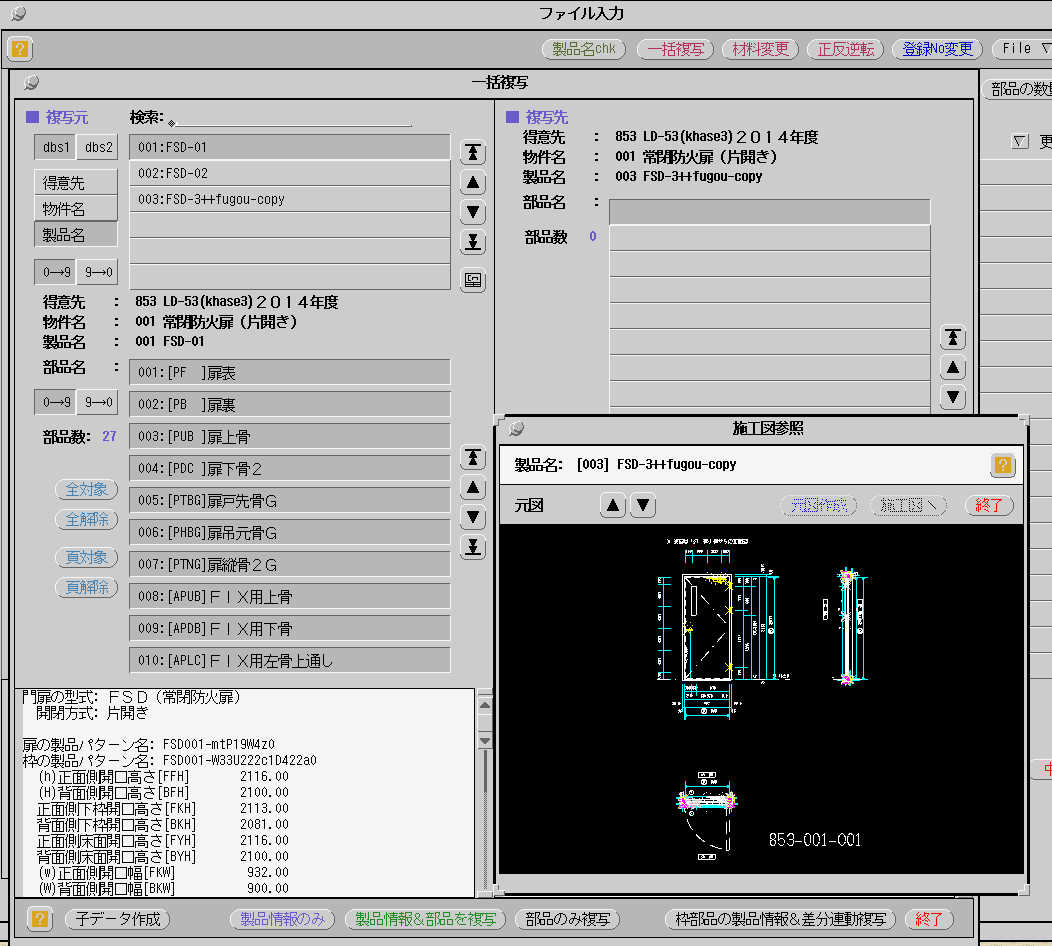Click the 一括複写 window menu icon
Viewport: 1052px width, 946px height.
pyautogui.click(x=32, y=83)
